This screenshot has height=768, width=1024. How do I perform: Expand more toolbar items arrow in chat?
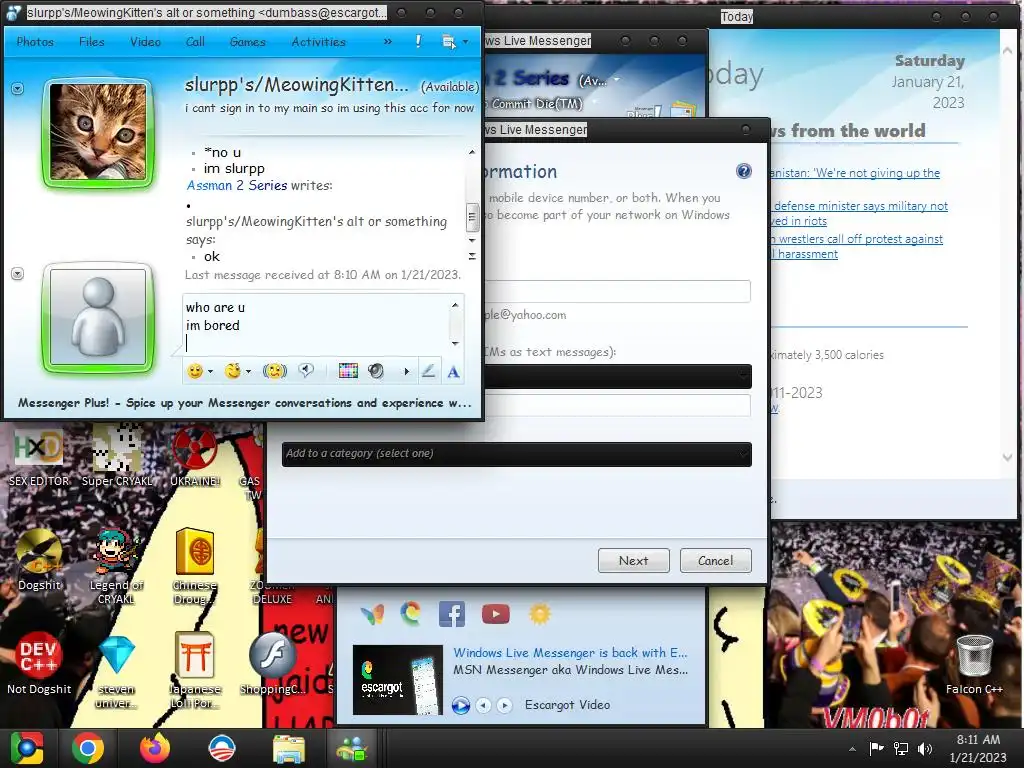click(406, 372)
